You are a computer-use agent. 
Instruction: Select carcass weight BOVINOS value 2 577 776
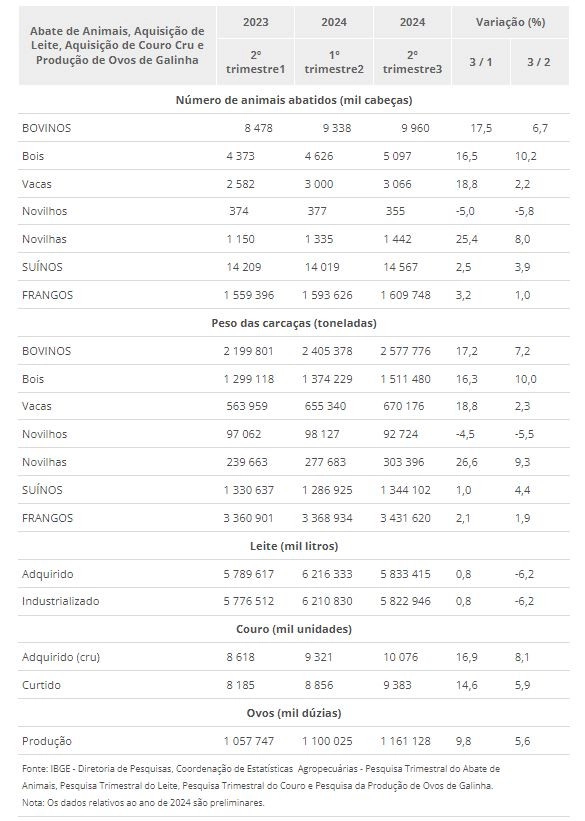click(405, 351)
